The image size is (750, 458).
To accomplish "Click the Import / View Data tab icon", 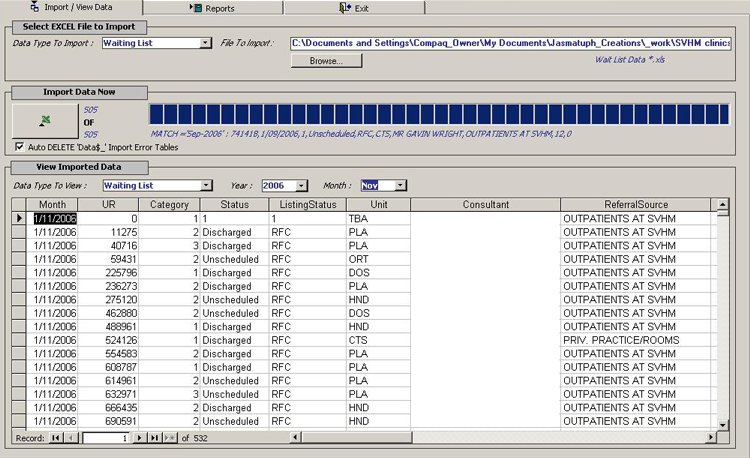I will pyautogui.click(x=34, y=7).
